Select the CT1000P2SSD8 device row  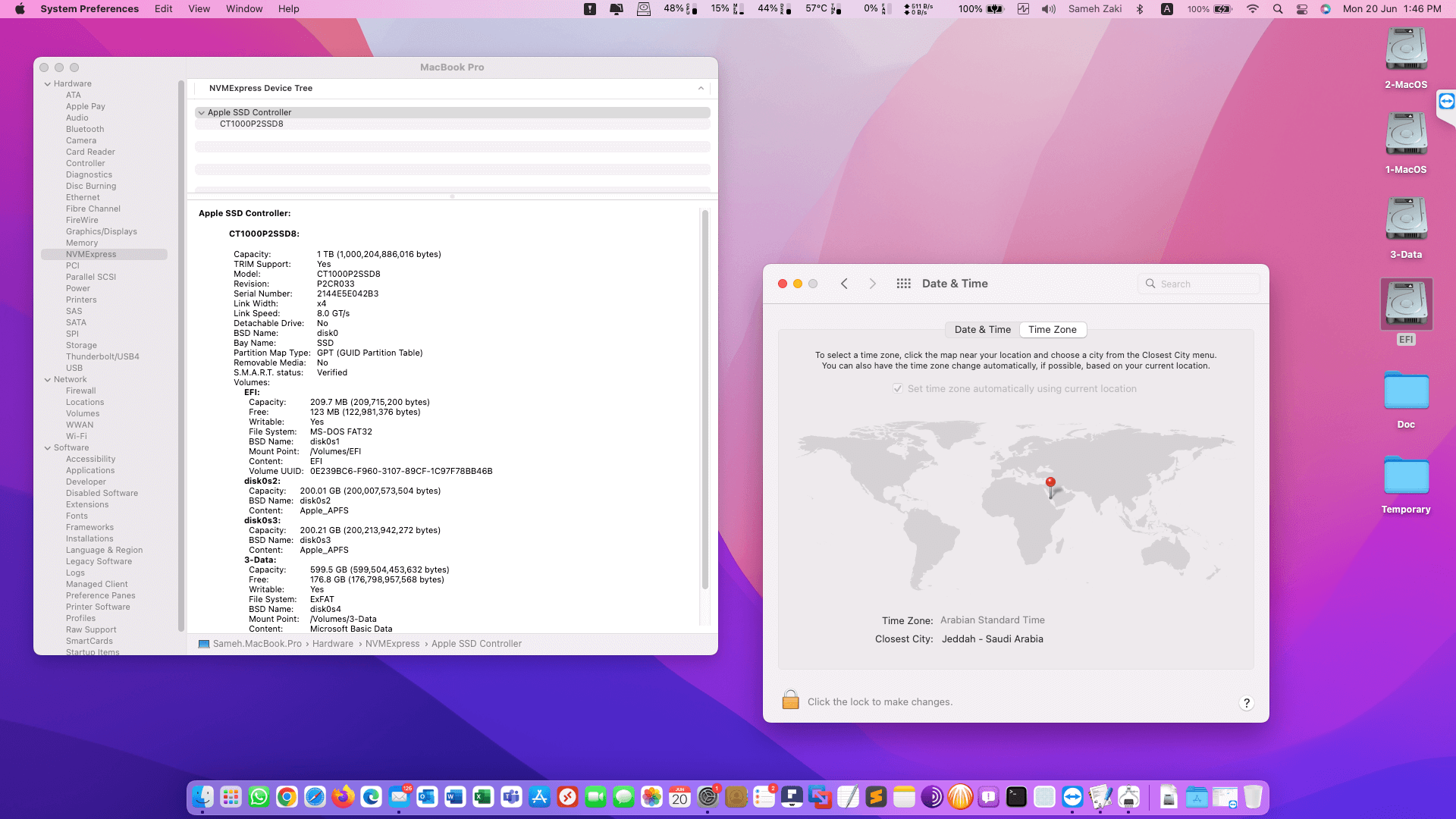pyautogui.click(x=453, y=124)
